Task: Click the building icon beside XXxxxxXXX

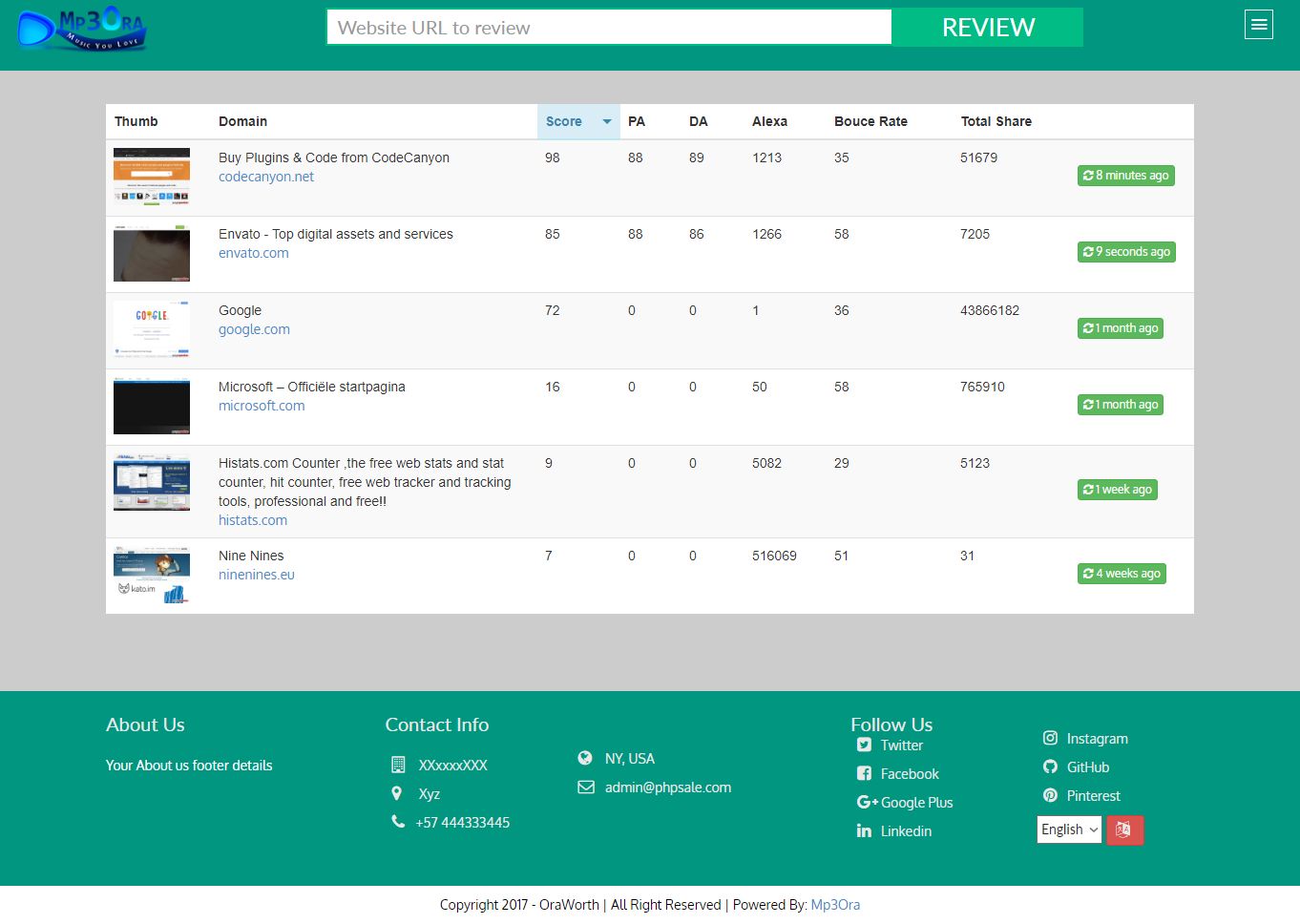Action: [398, 765]
